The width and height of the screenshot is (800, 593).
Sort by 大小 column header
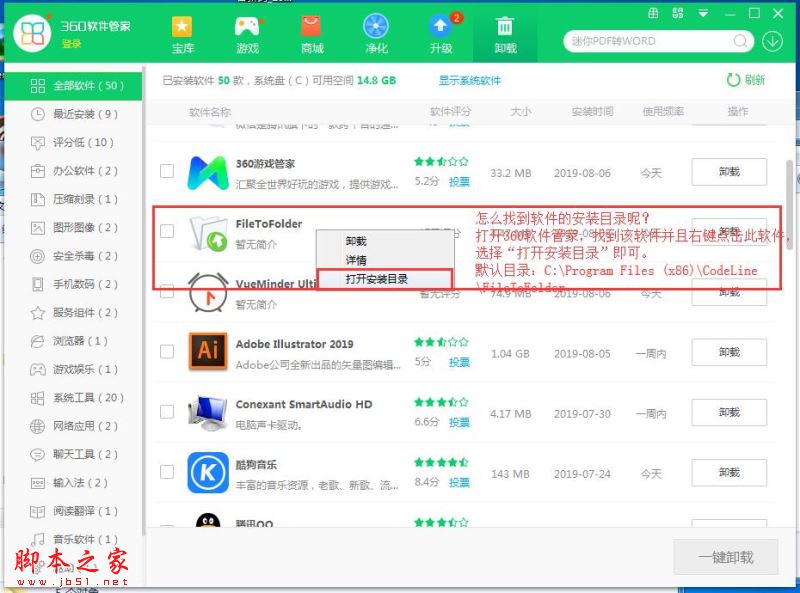pos(521,111)
